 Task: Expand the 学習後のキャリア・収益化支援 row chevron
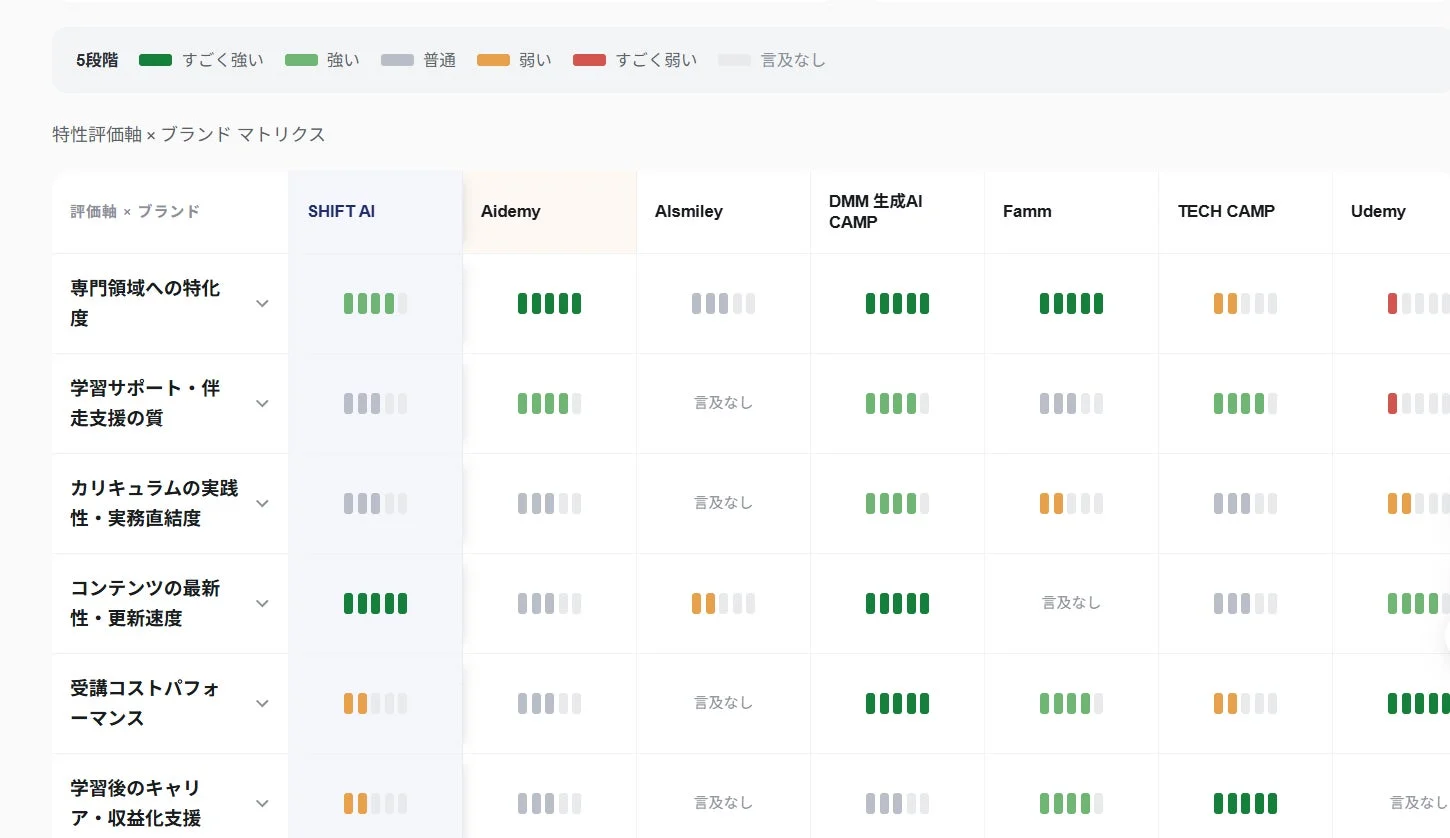[x=262, y=803]
